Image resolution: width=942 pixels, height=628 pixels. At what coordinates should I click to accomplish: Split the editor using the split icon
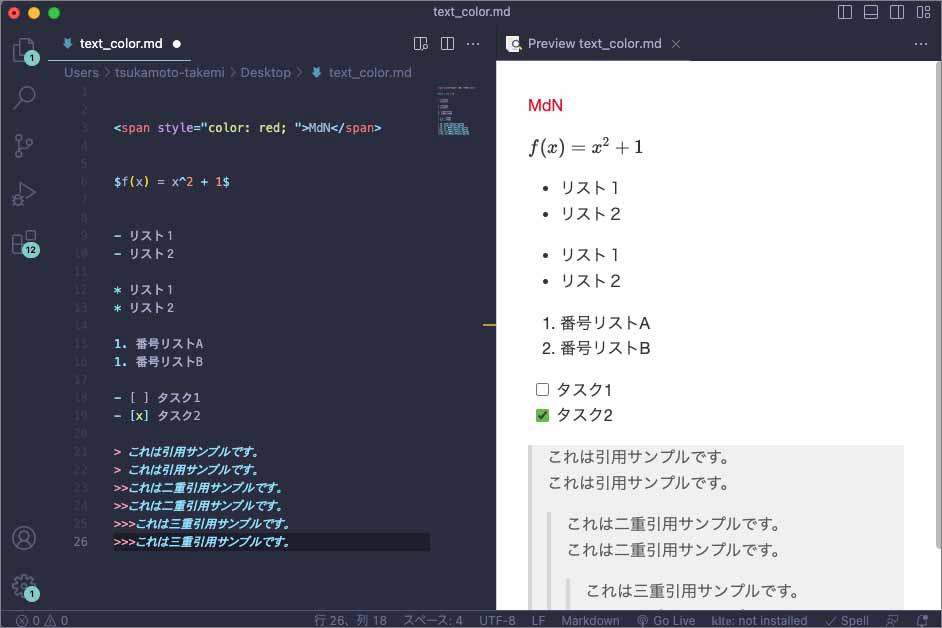pyautogui.click(x=446, y=44)
